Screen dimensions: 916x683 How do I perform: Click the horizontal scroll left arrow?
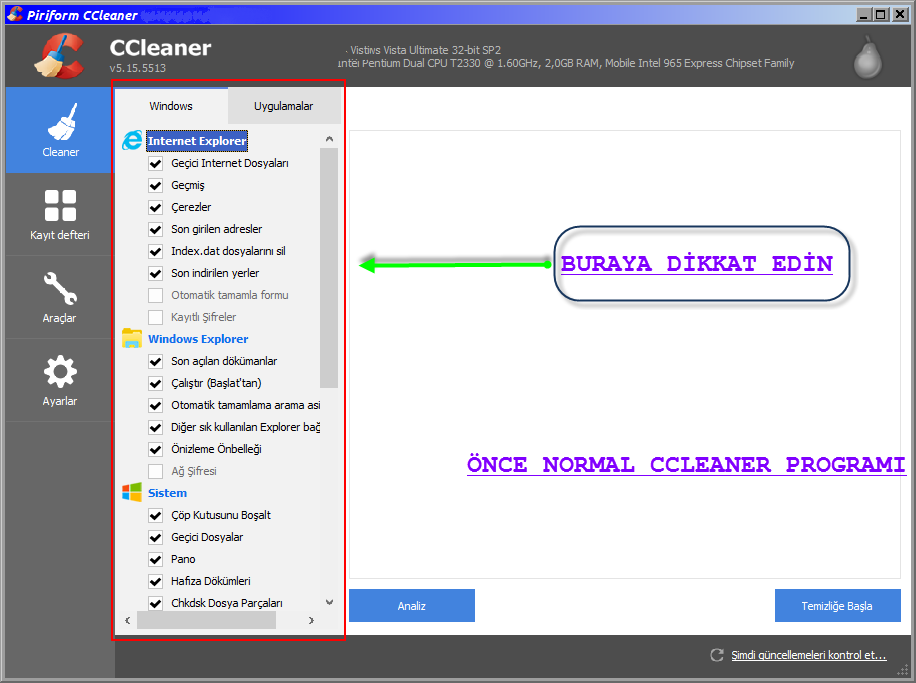[127, 620]
